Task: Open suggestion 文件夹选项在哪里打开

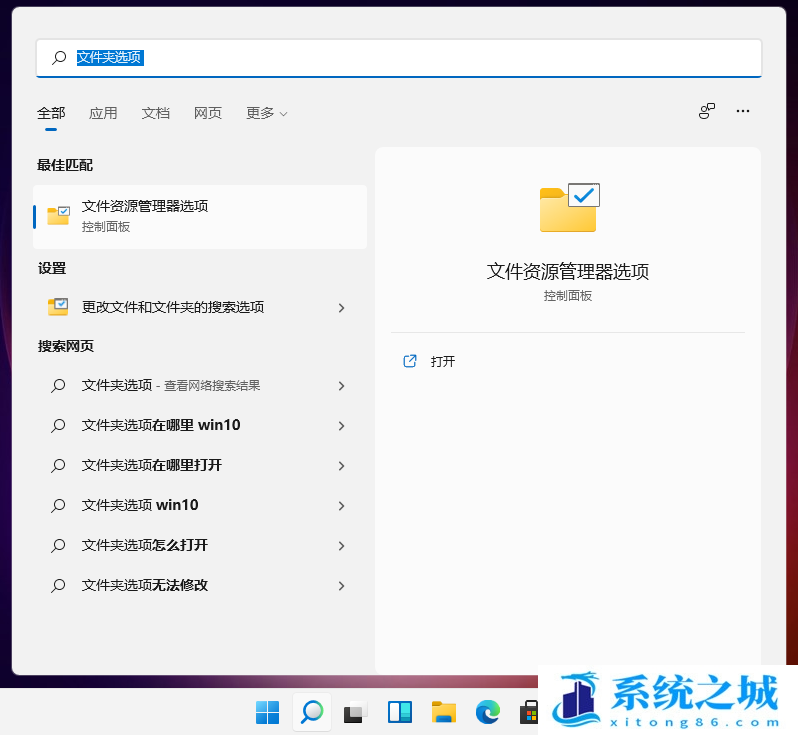Action: (200, 466)
